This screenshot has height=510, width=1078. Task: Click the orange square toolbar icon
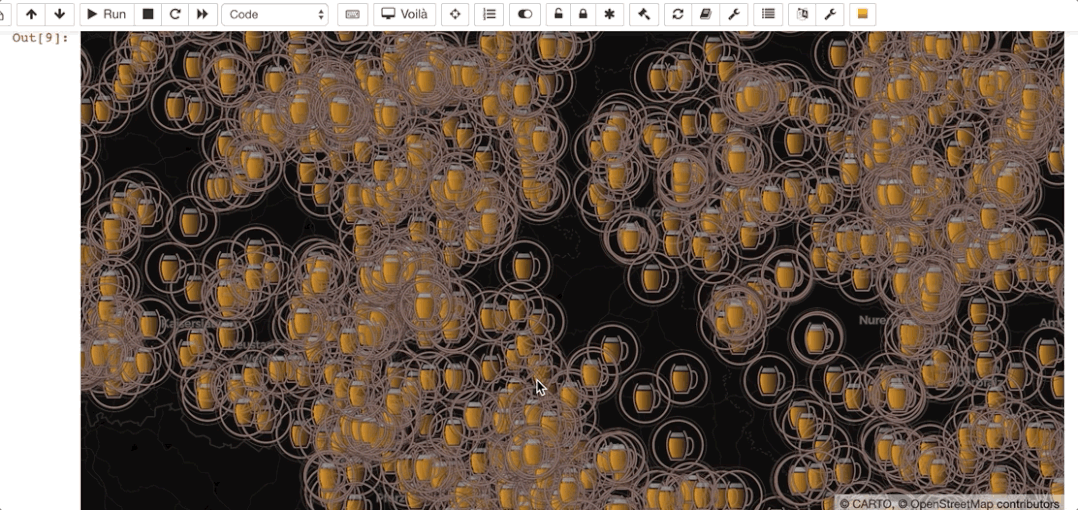[x=863, y=14]
